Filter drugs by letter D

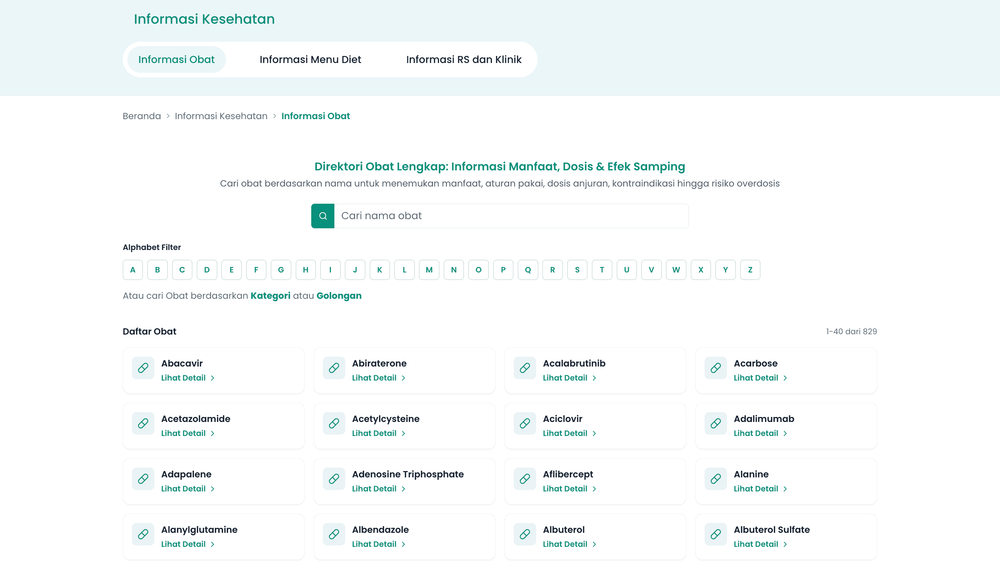pos(207,270)
